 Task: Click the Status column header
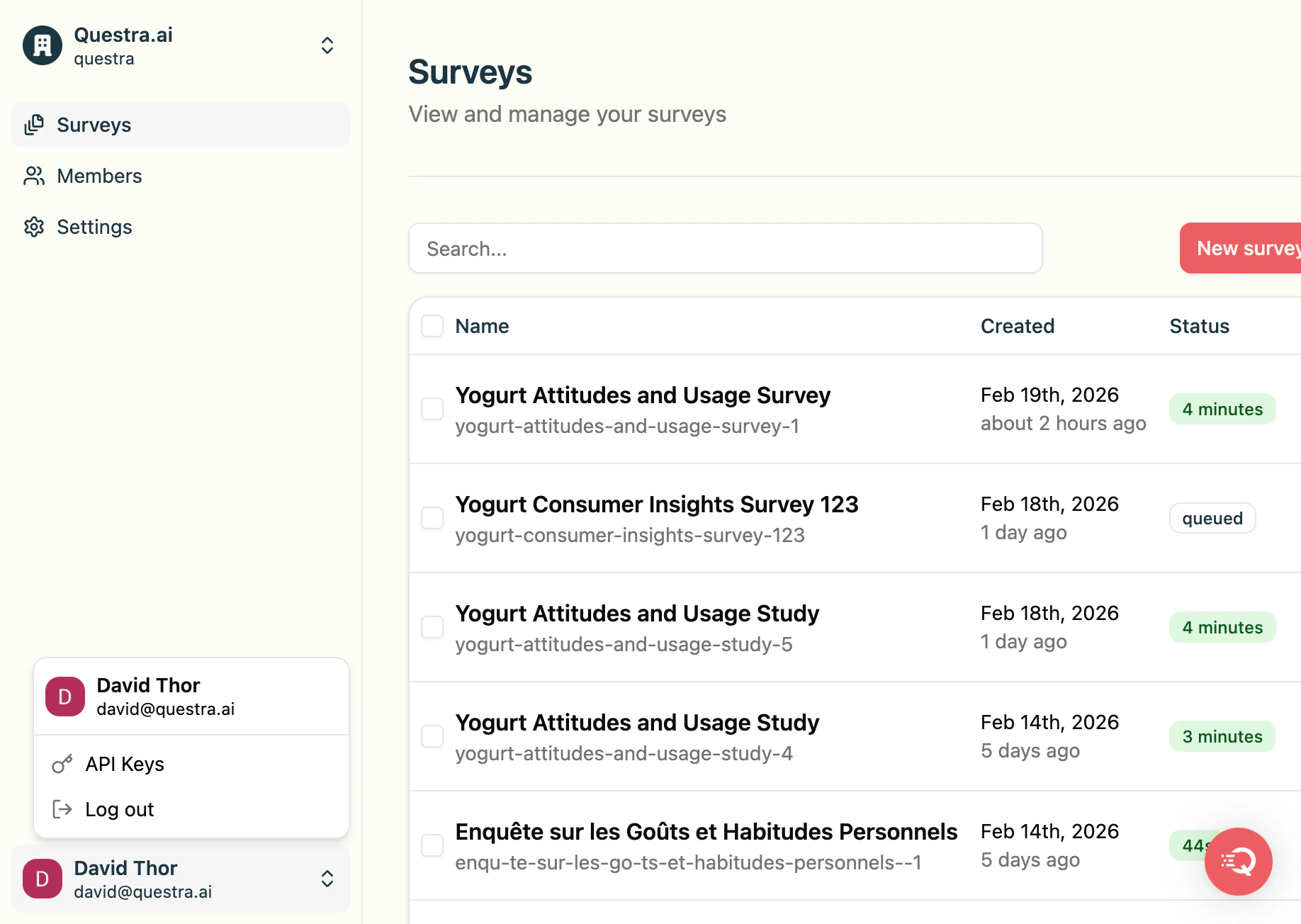click(1199, 326)
